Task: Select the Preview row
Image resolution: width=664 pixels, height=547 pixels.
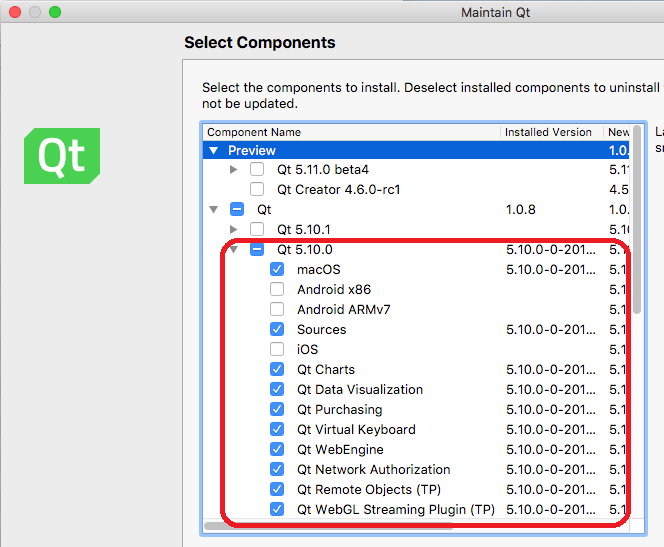Action: click(x=416, y=150)
